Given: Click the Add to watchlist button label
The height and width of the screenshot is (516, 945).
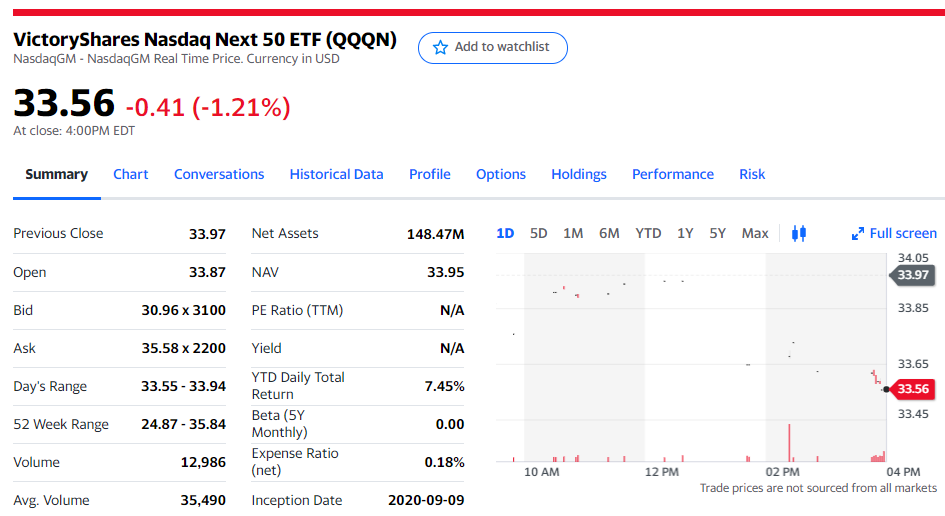Looking at the screenshot, I should (x=501, y=47).
